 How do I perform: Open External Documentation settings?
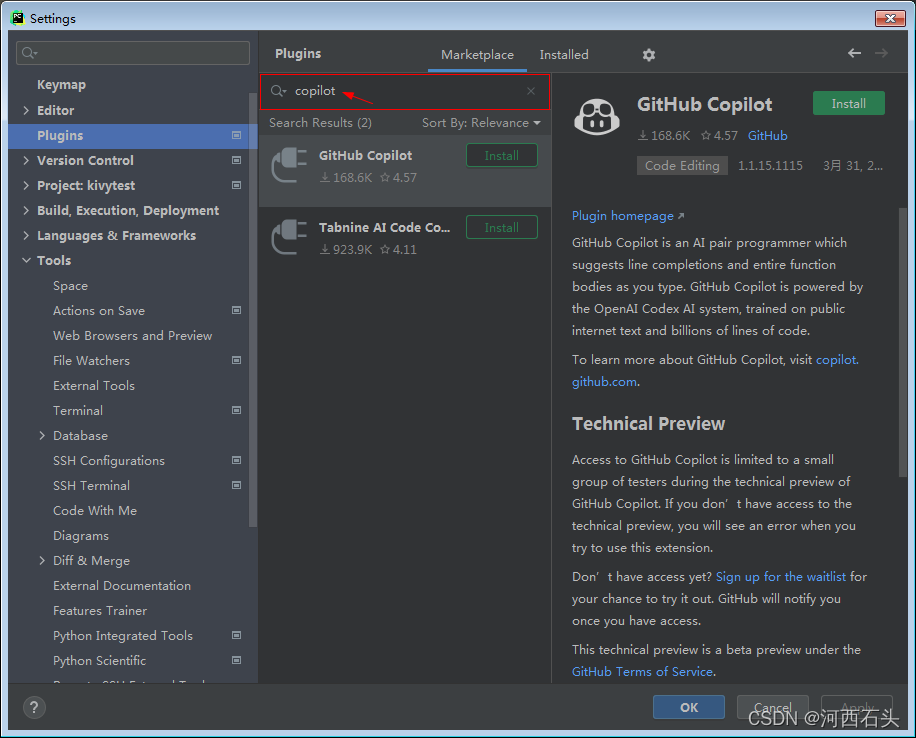(122, 586)
